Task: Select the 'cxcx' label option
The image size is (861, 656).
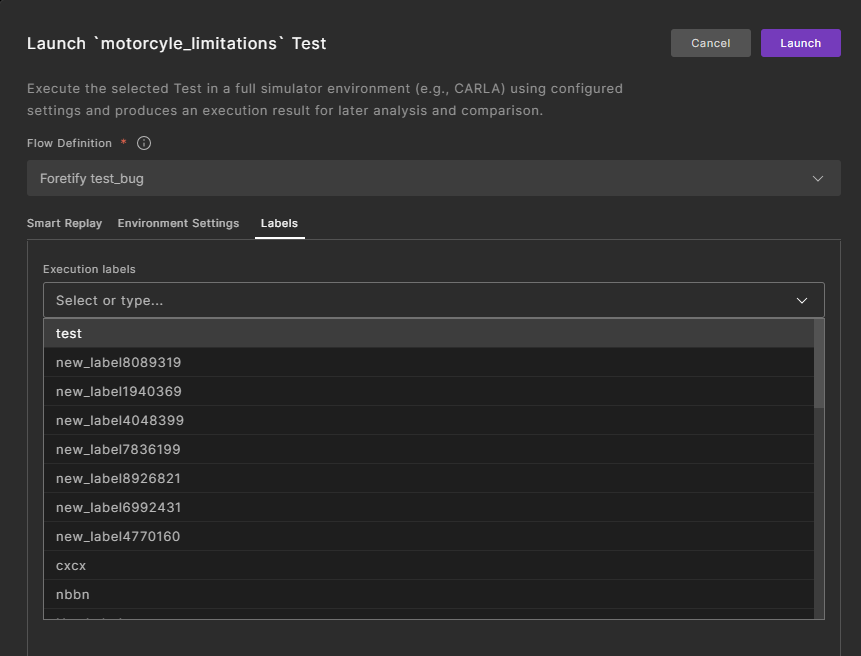Action: pos(428,565)
